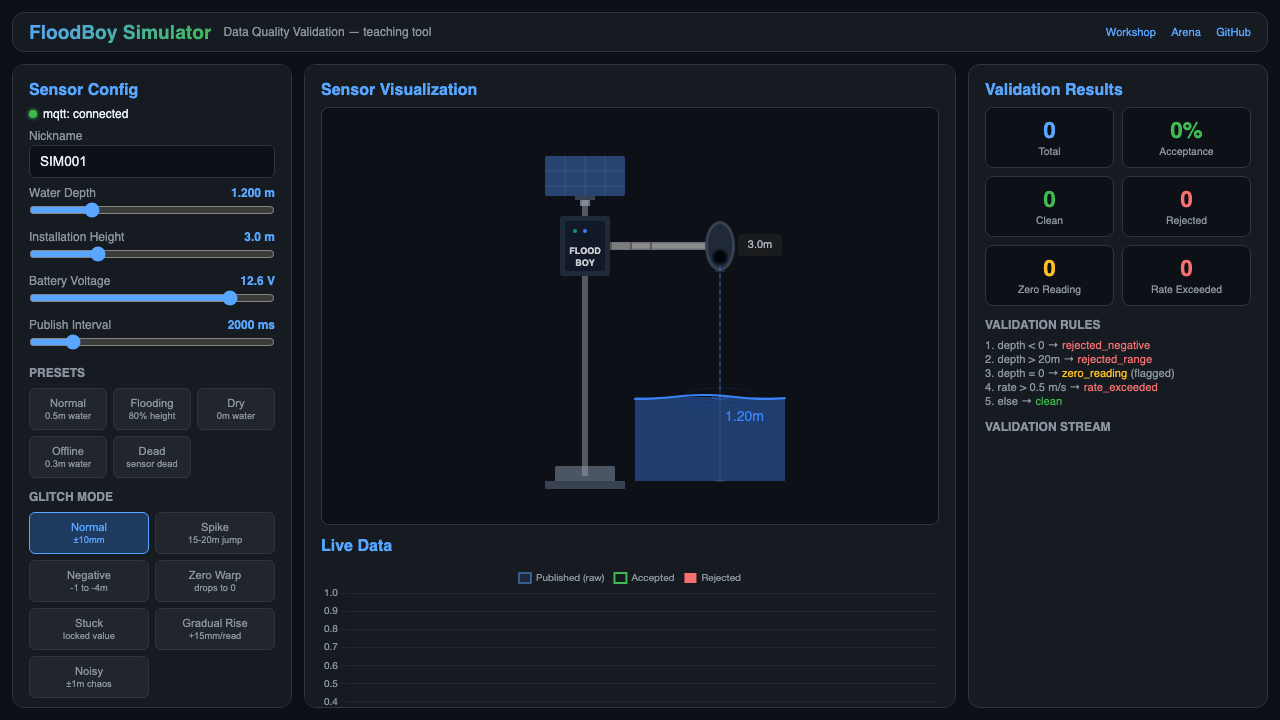Click the Battery Voltage slider handle
This screenshot has height=720, width=1280.
[x=230, y=298]
